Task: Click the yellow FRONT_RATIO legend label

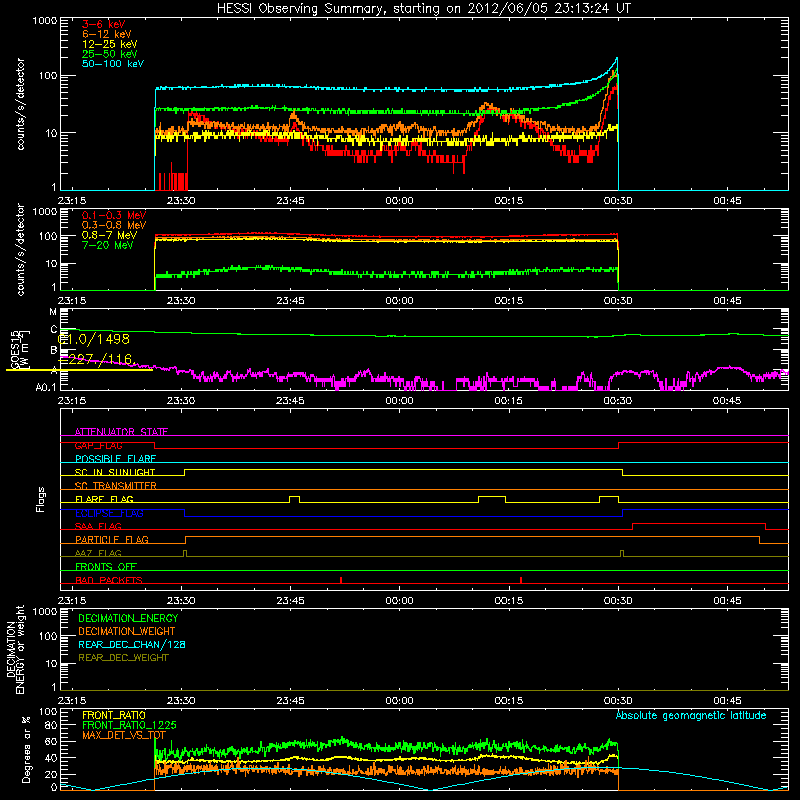Action: (114, 715)
